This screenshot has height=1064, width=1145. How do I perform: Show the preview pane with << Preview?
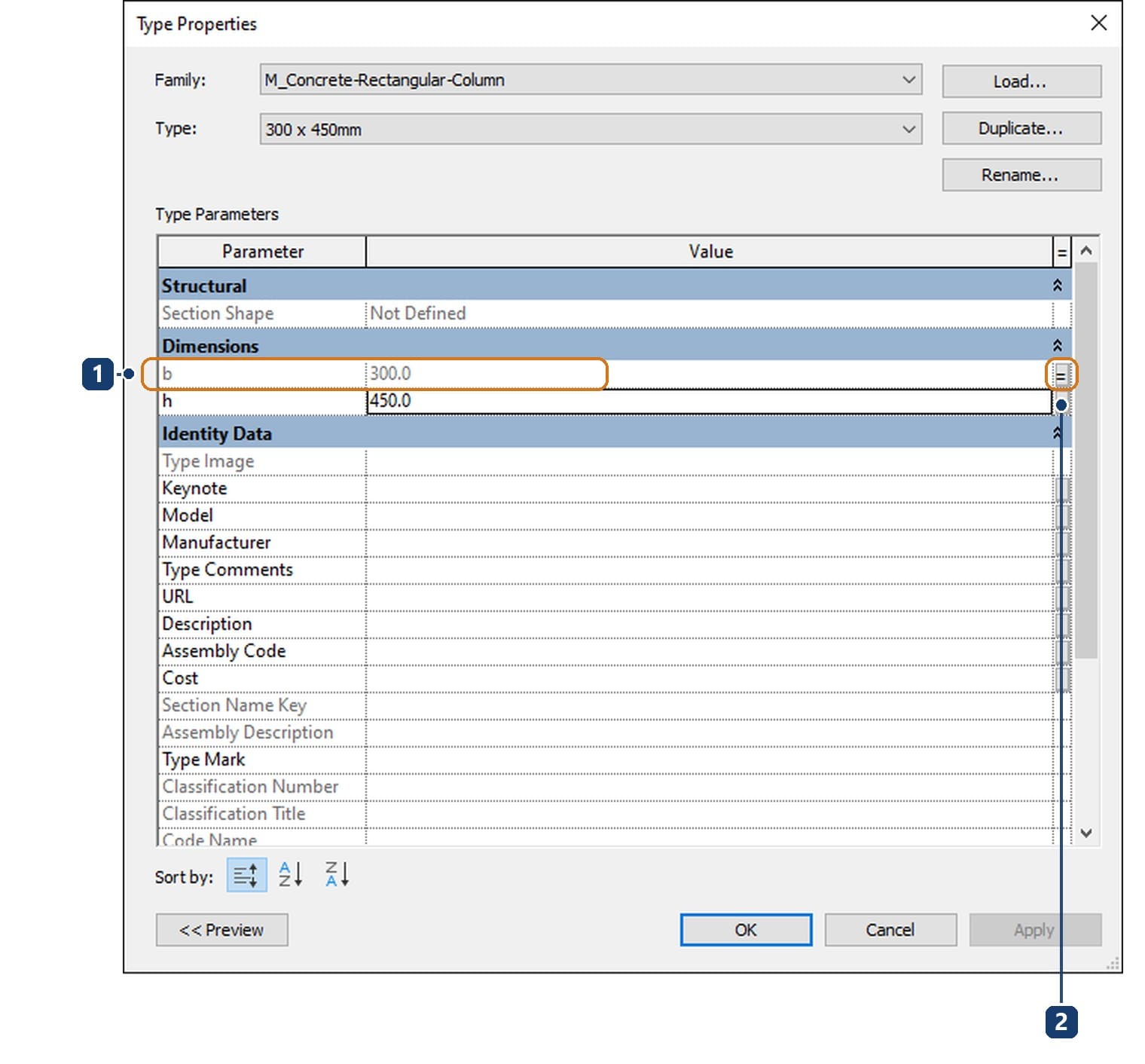pyautogui.click(x=221, y=930)
